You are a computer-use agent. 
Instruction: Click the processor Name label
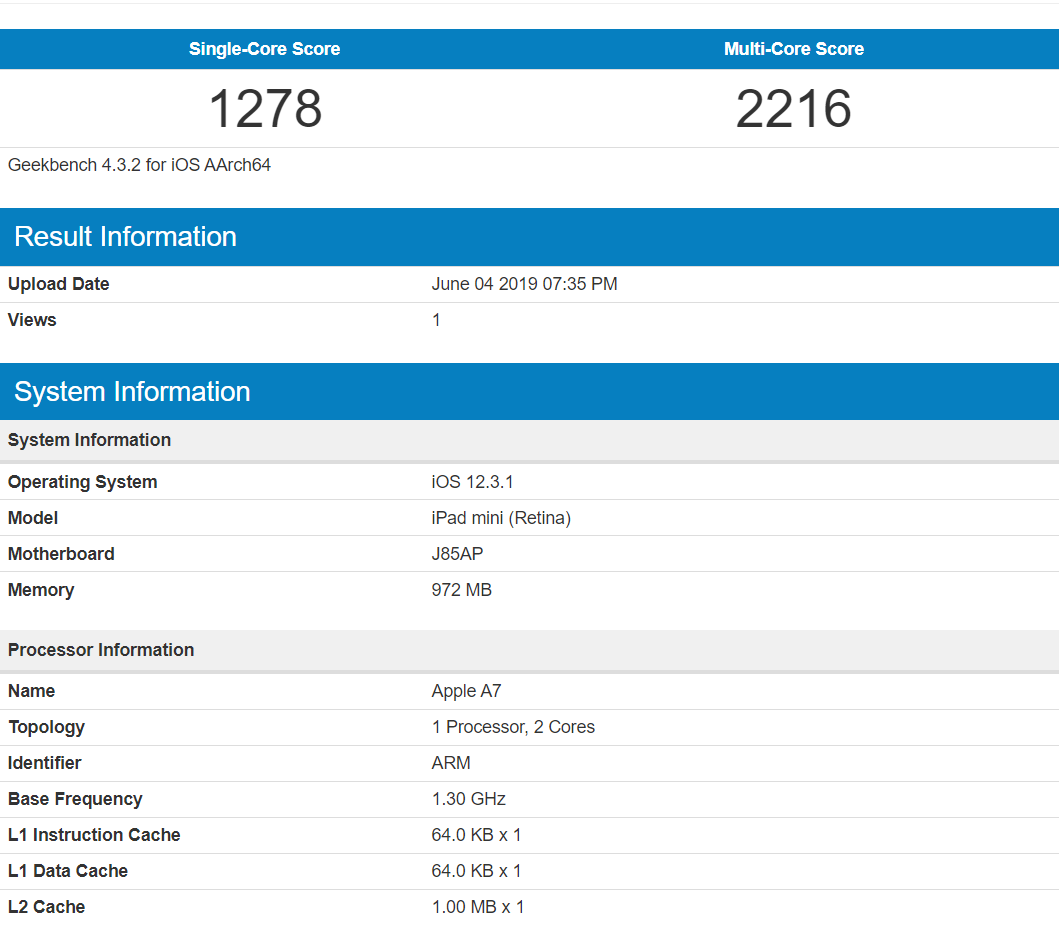coord(31,691)
